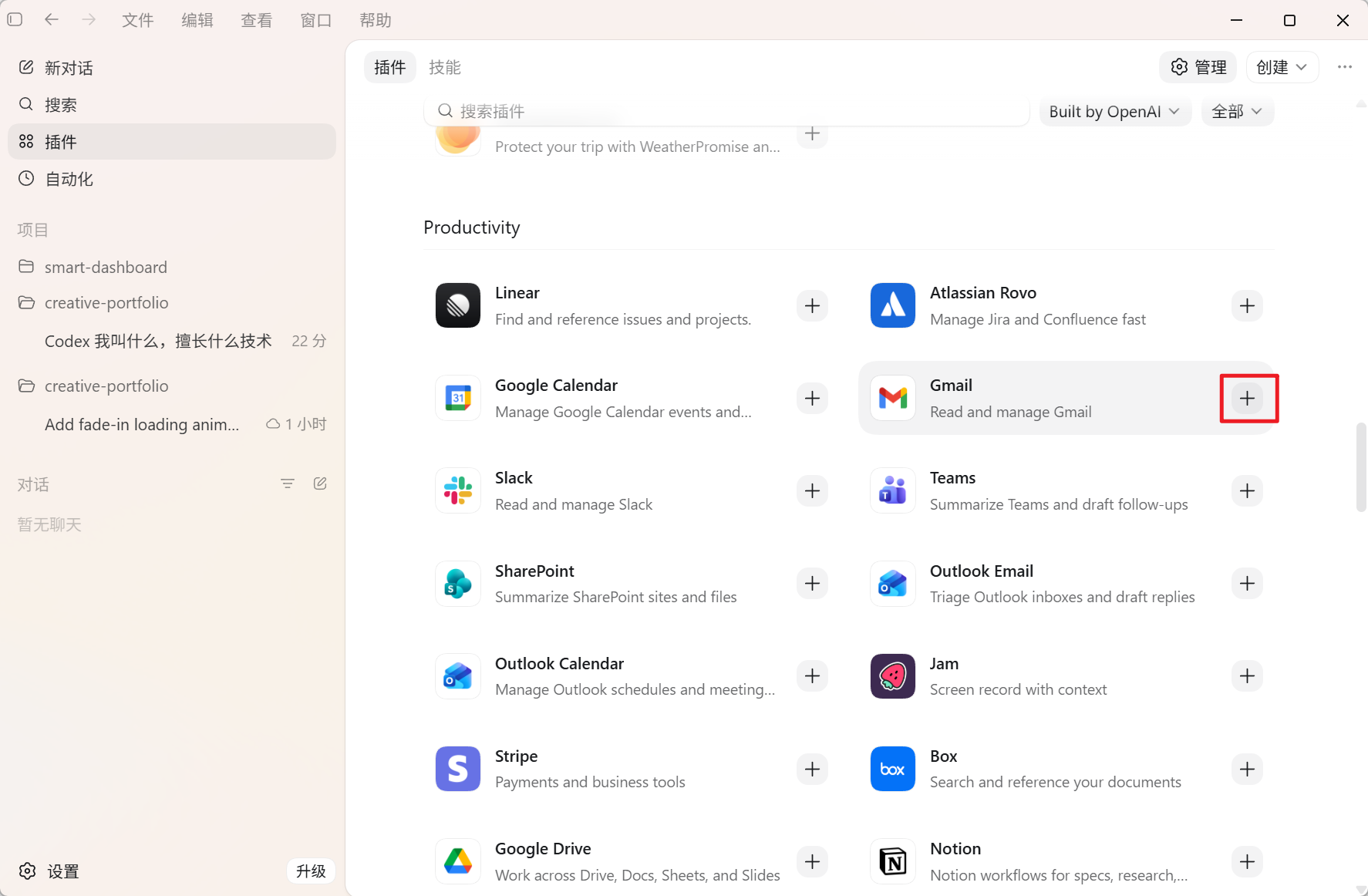Start a new chat from 对话 header

pyautogui.click(x=320, y=483)
